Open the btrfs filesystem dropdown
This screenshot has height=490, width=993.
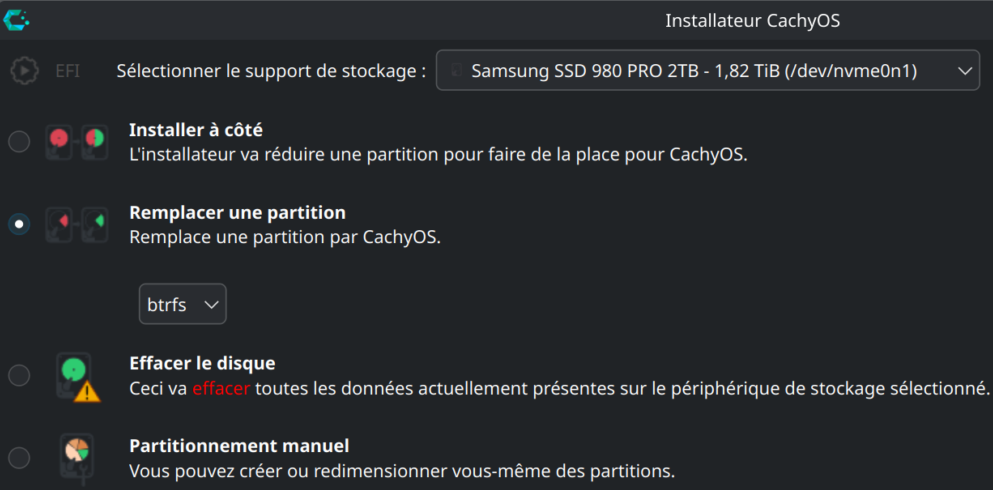pyautogui.click(x=182, y=305)
